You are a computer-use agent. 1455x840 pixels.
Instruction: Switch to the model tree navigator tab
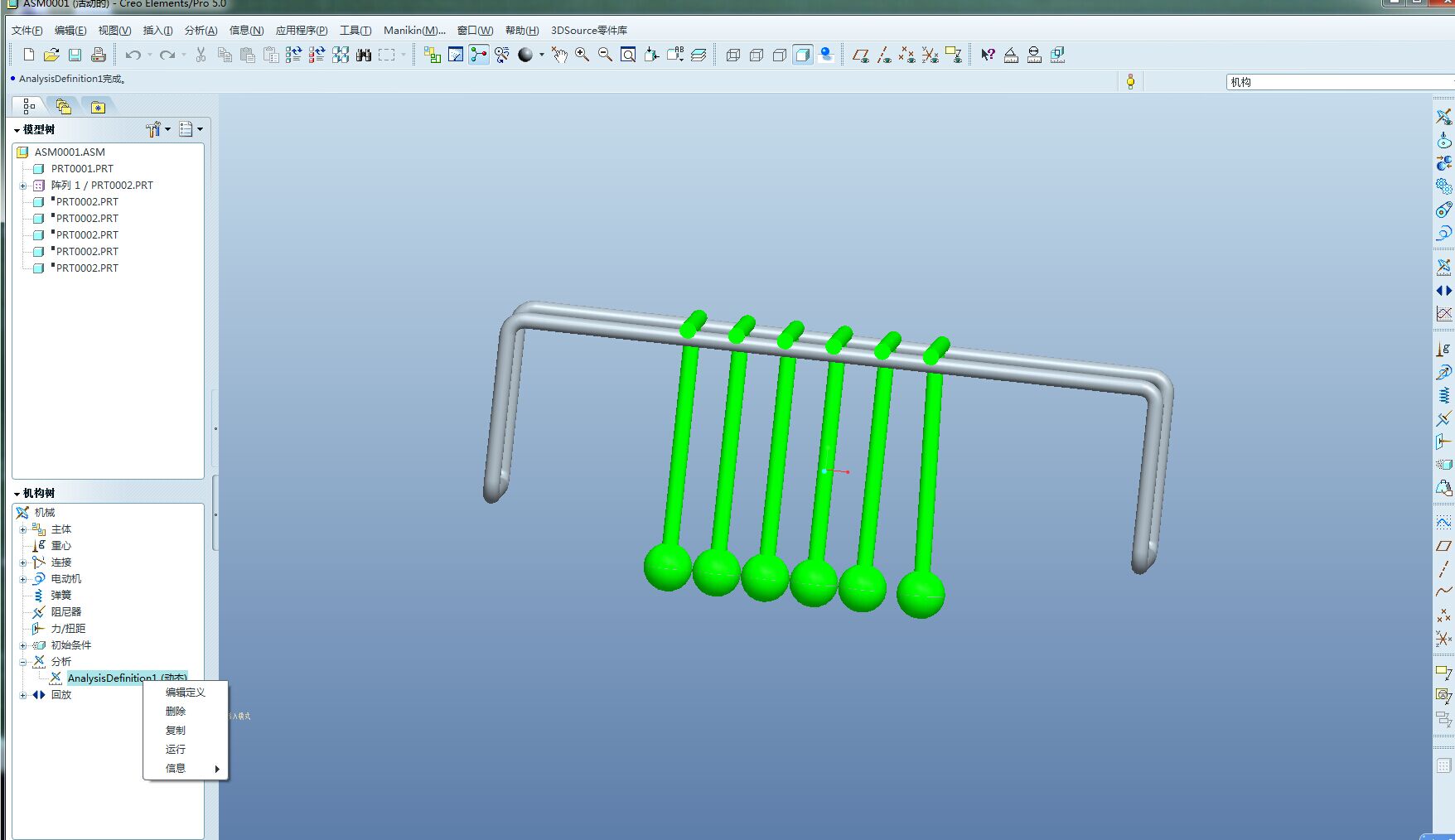[x=29, y=106]
